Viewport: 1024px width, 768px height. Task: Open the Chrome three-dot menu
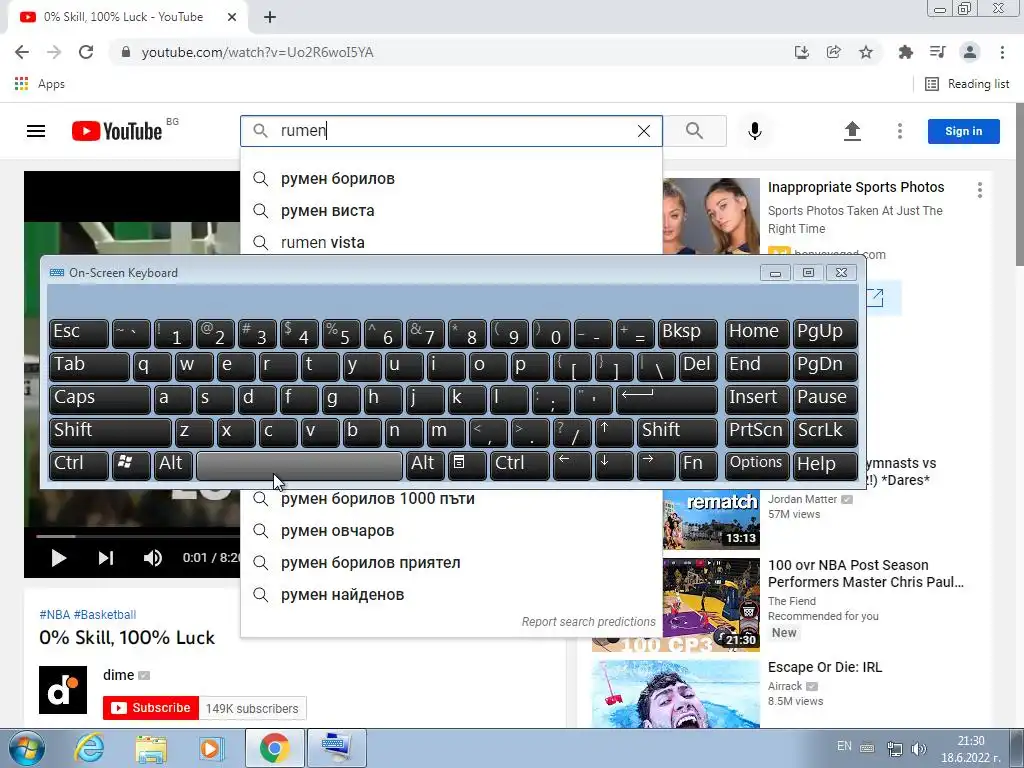point(1002,52)
